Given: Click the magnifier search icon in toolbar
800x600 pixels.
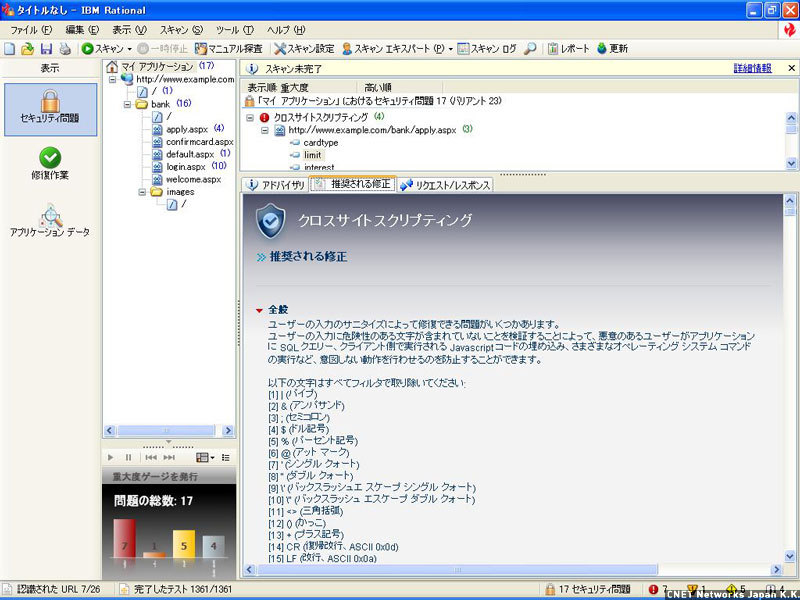Looking at the screenshot, I should (530, 48).
